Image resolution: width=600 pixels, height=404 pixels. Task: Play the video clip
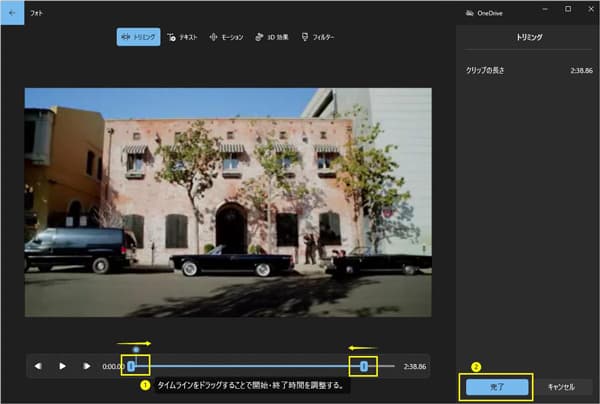tap(62, 366)
